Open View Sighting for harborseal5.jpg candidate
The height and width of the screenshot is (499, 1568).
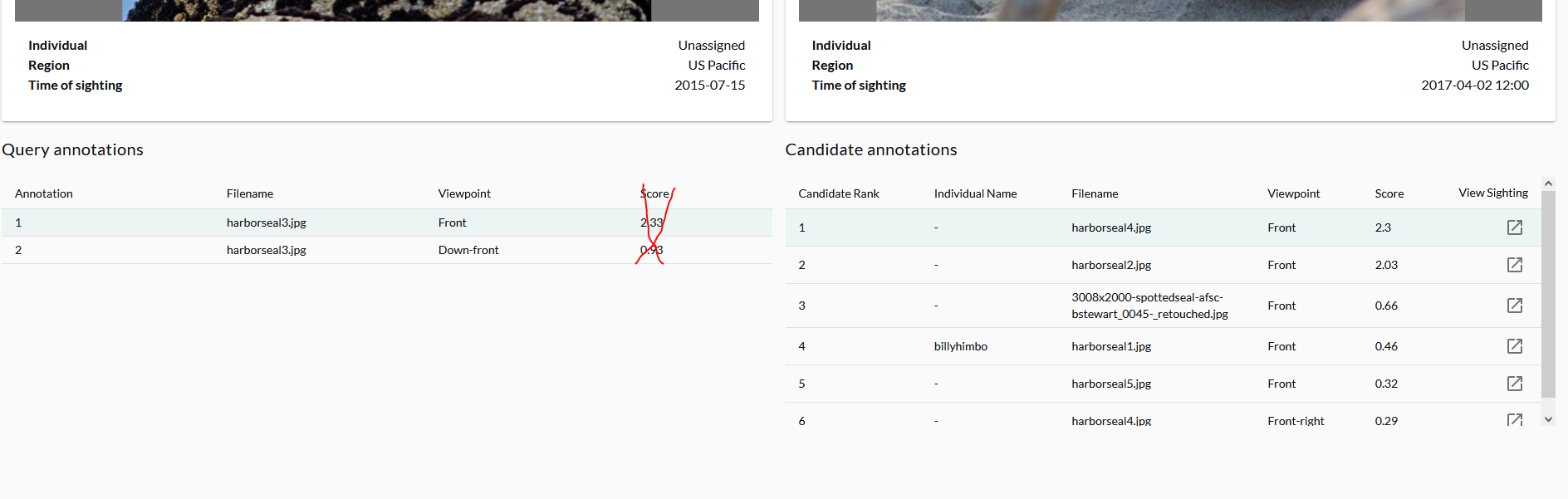[1515, 384]
